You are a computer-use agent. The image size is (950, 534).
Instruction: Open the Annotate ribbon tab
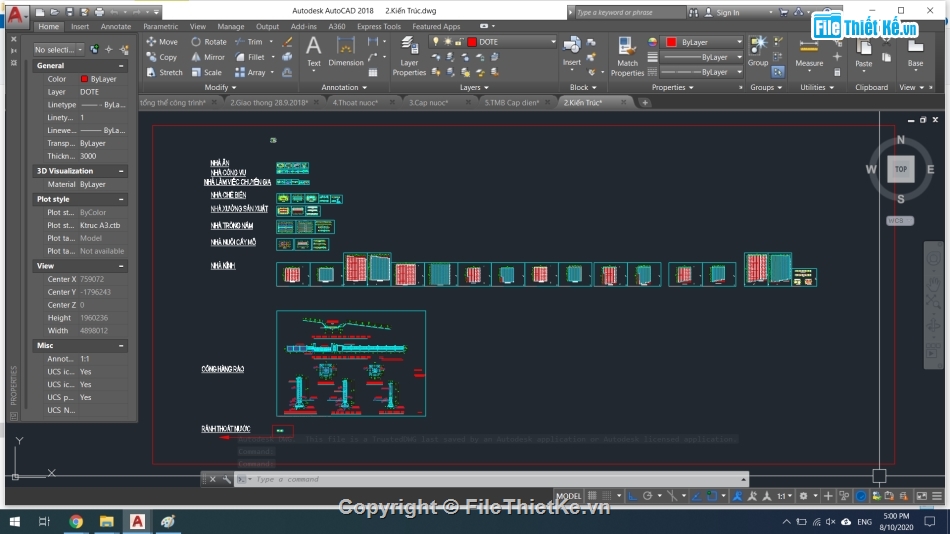coord(116,27)
